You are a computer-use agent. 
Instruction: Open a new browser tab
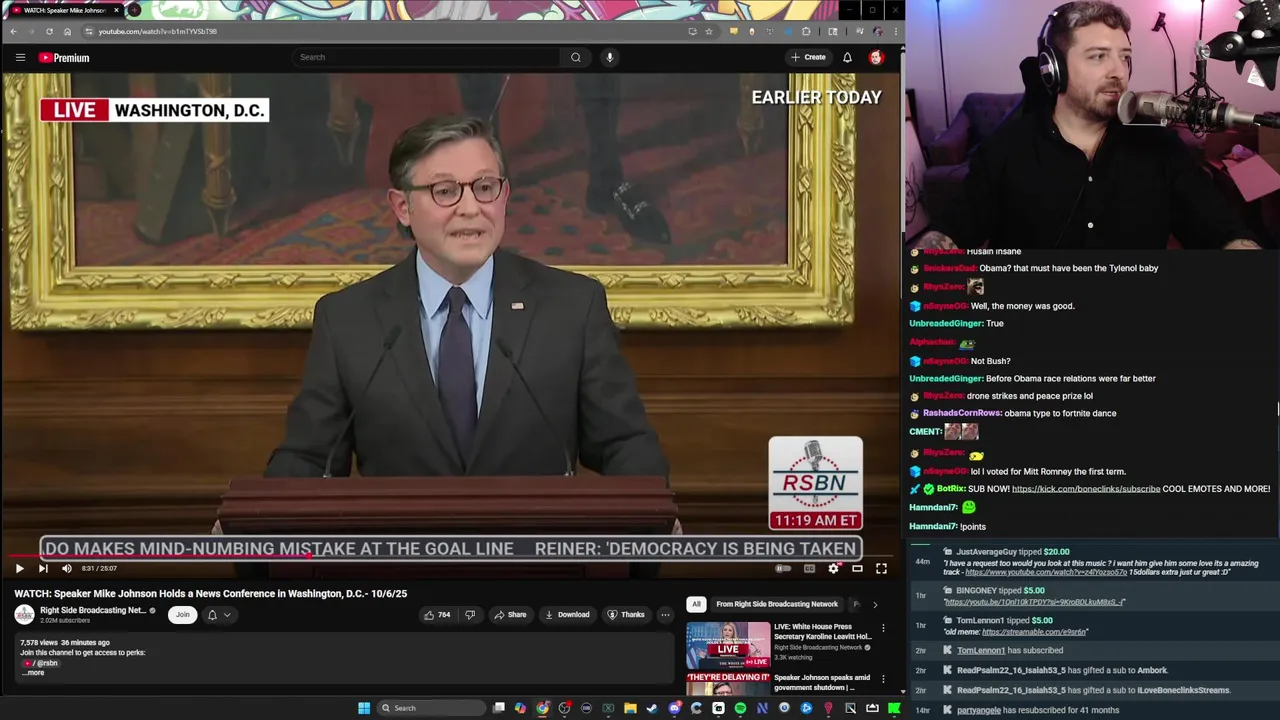(134, 10)
